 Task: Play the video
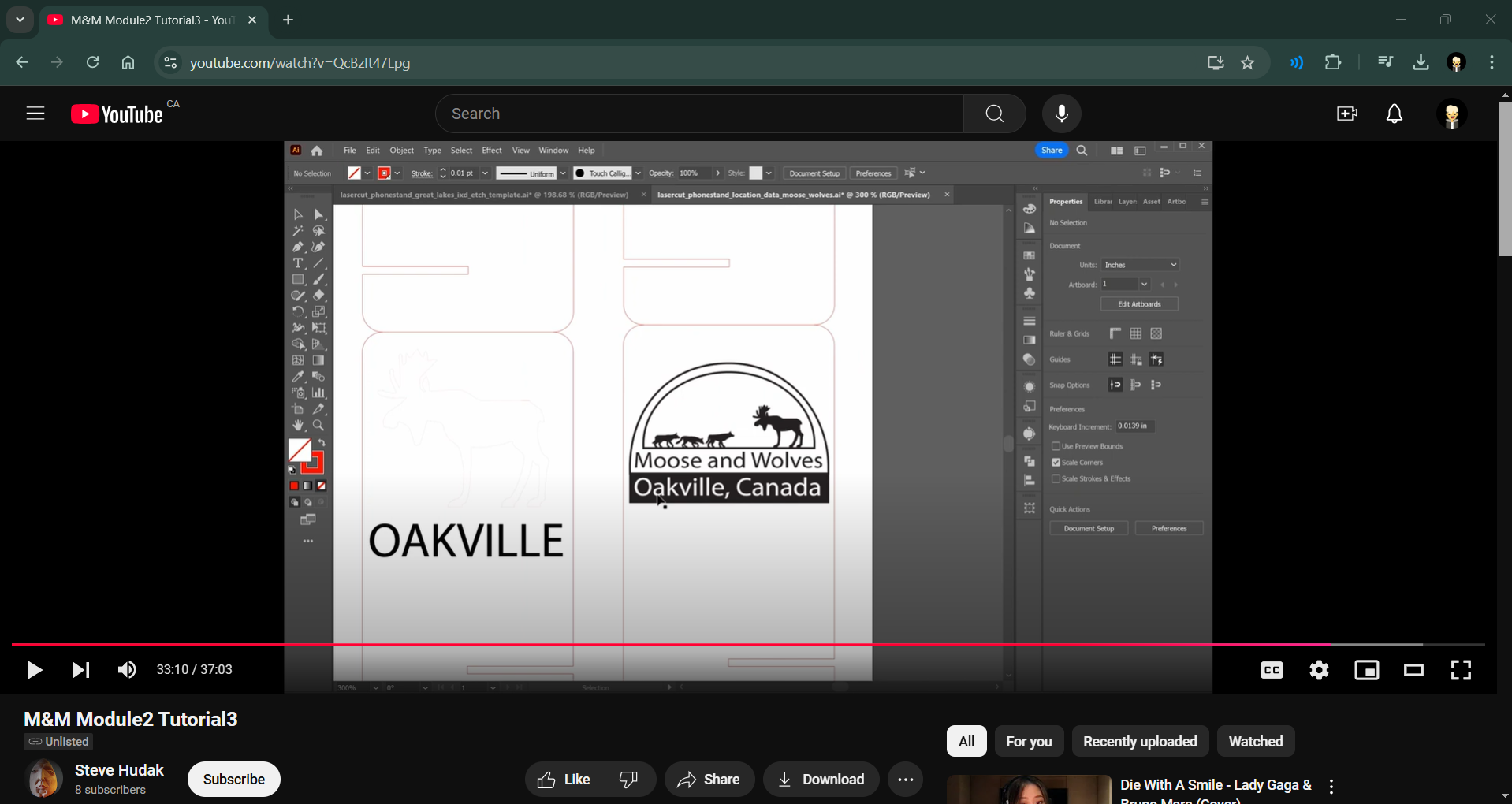pos(34,670)
